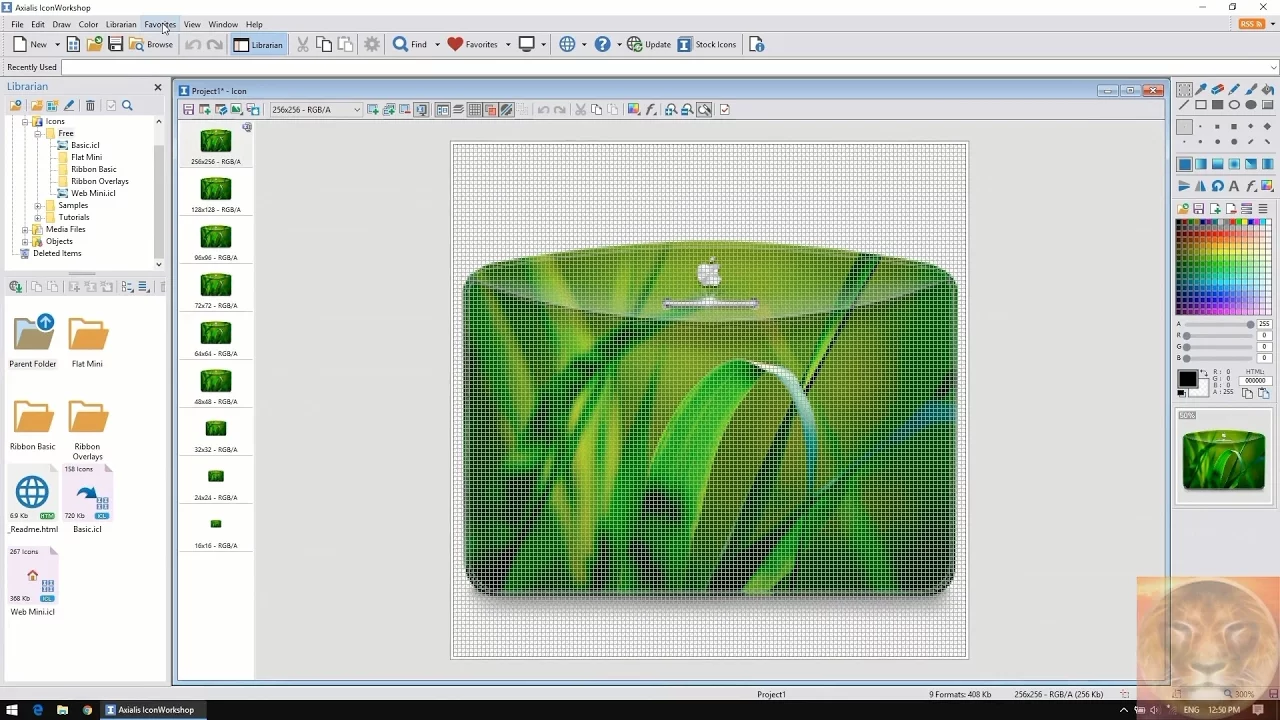1280x720 pixels.
Task: Save the project from document toolbar
Action: click(188, 110)
